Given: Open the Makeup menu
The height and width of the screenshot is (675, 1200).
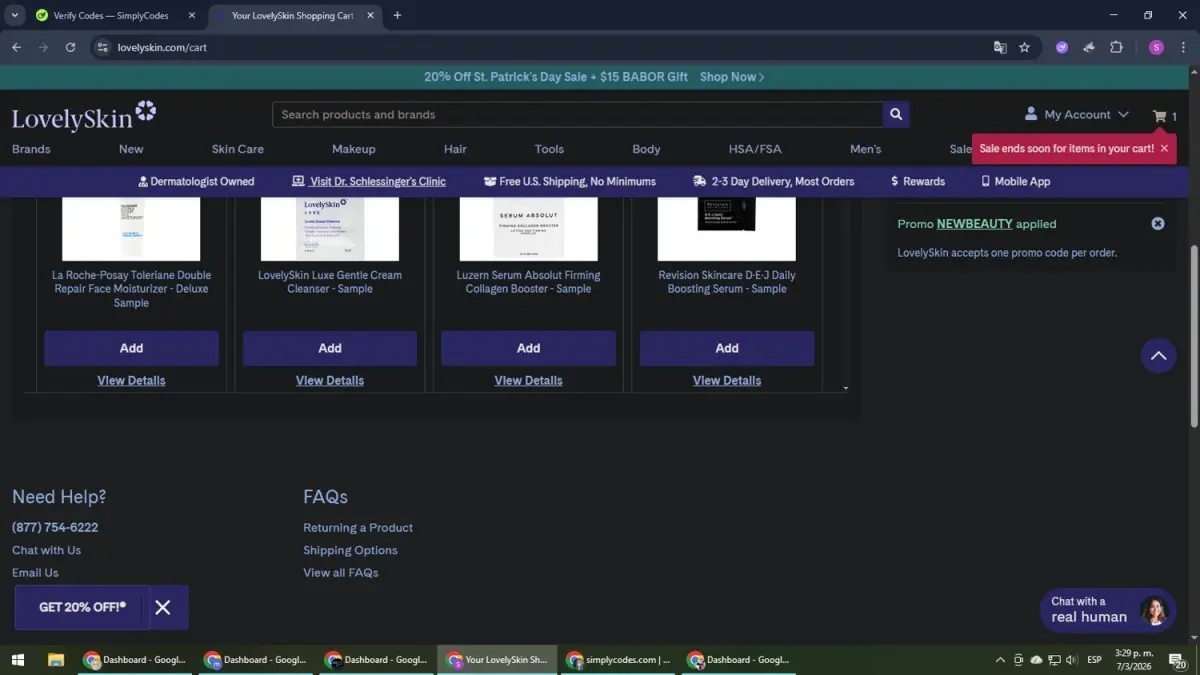Looking at the screenshot, I should (x=354, y=149).
